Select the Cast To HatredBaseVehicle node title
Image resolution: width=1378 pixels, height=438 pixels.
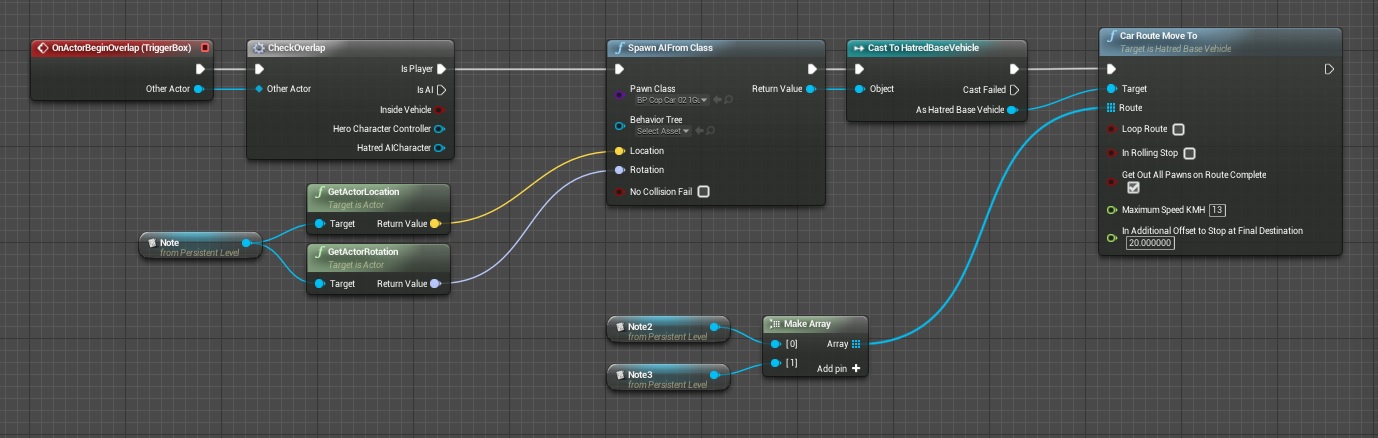(x=923, y=48)
